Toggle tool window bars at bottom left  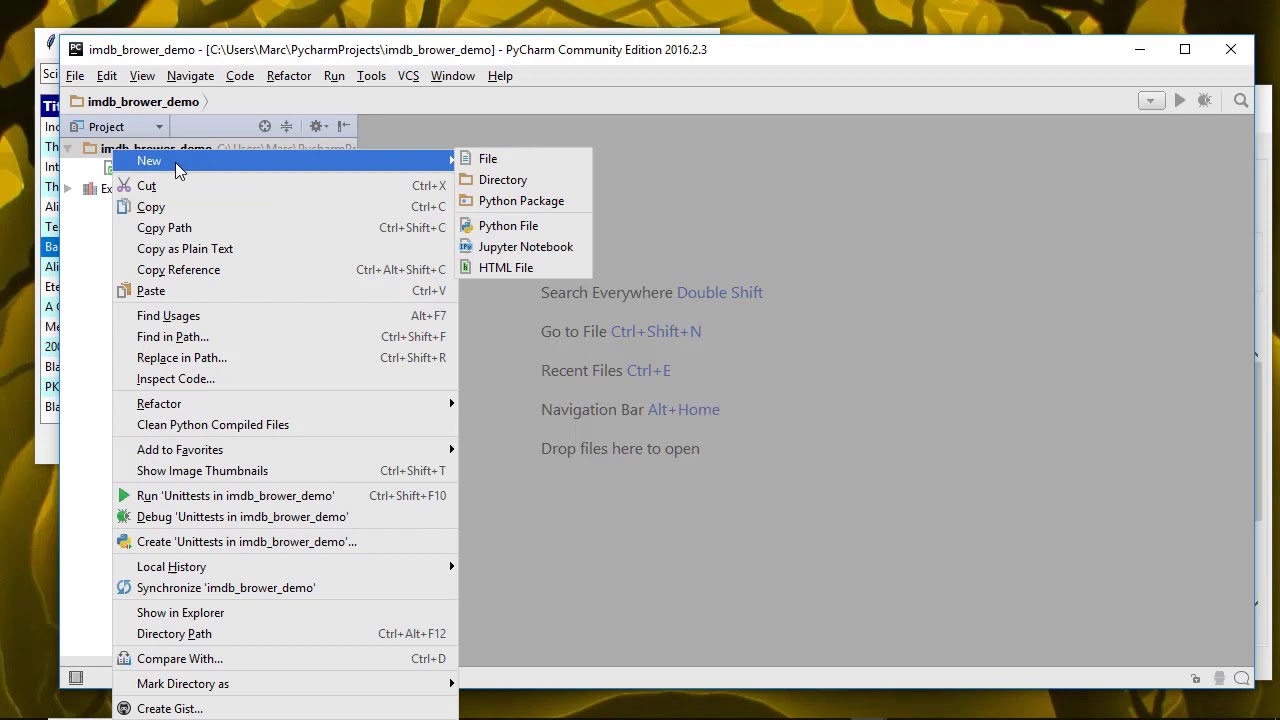pos(76,678)
